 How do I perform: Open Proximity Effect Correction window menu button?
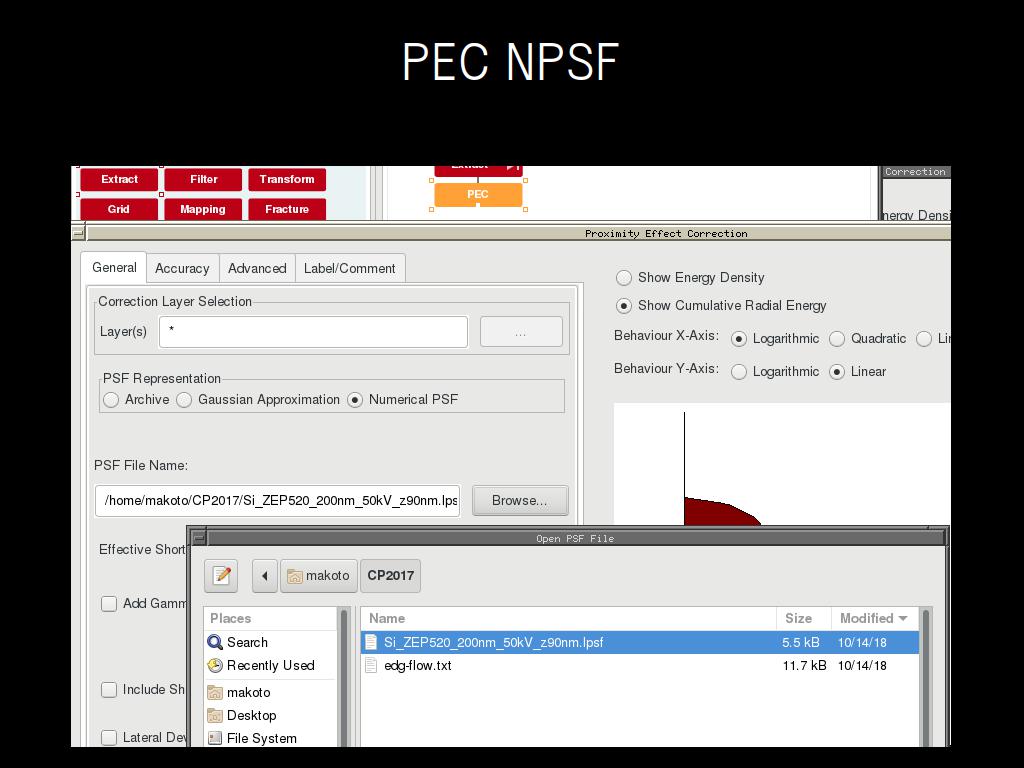pos(78,233)
